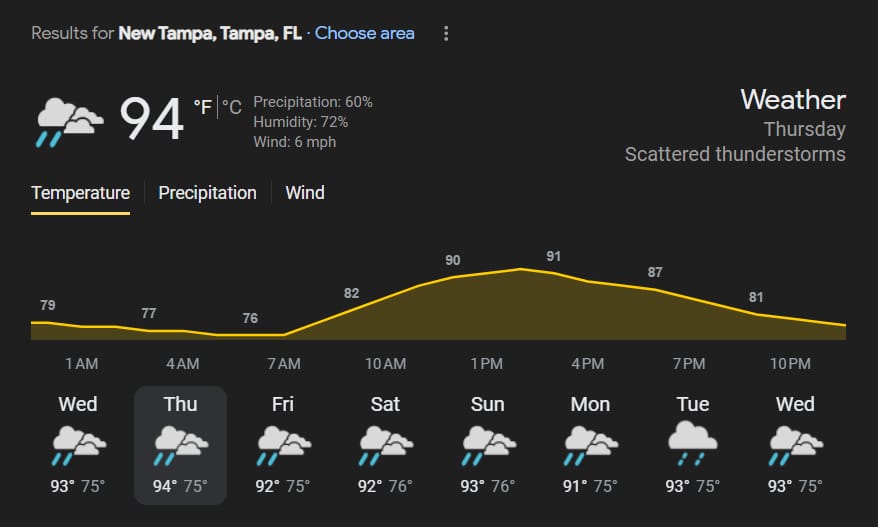Open the Precipitation tab
Screen dimensions: 878x527
(x=207, y=193)
